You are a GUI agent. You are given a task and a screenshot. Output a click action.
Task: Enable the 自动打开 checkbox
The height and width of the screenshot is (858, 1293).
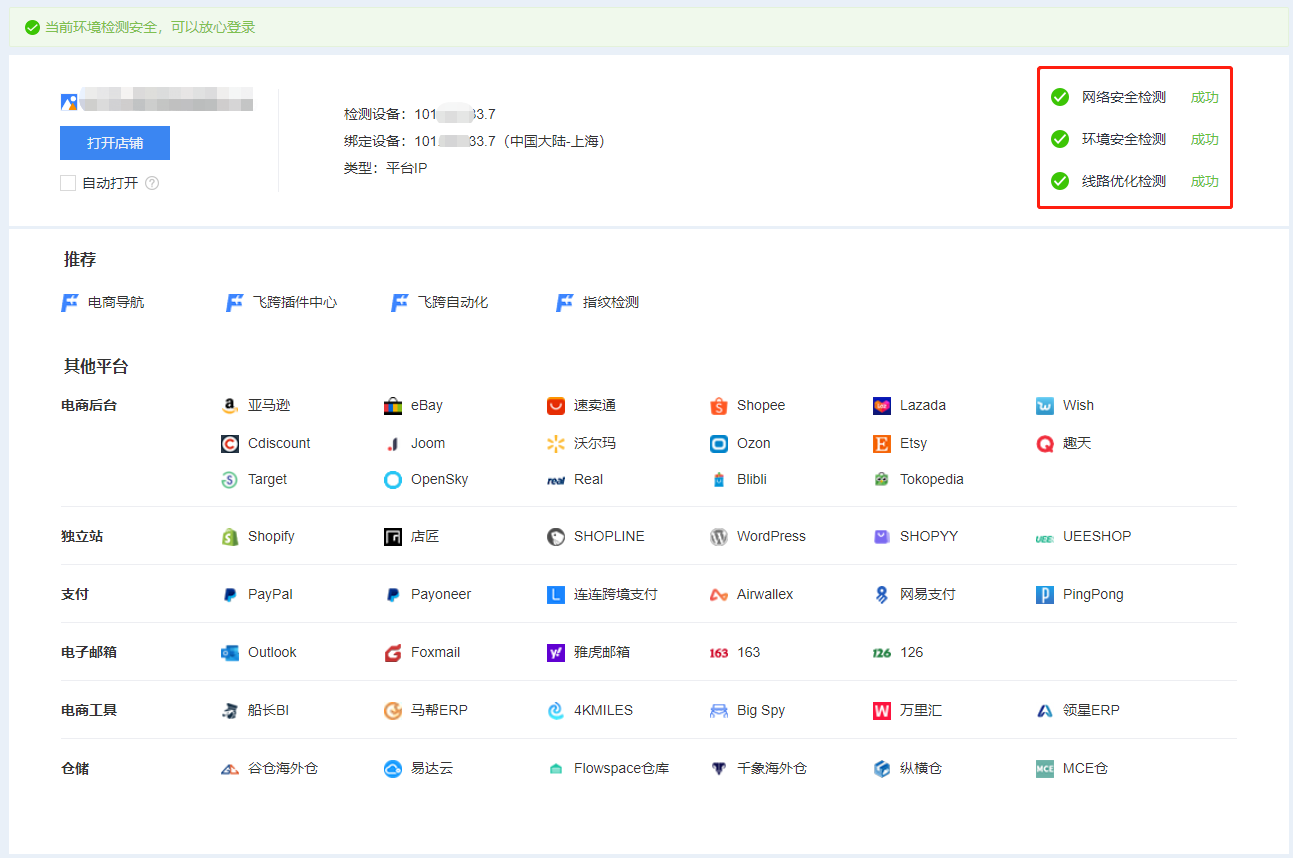point(68,183)
